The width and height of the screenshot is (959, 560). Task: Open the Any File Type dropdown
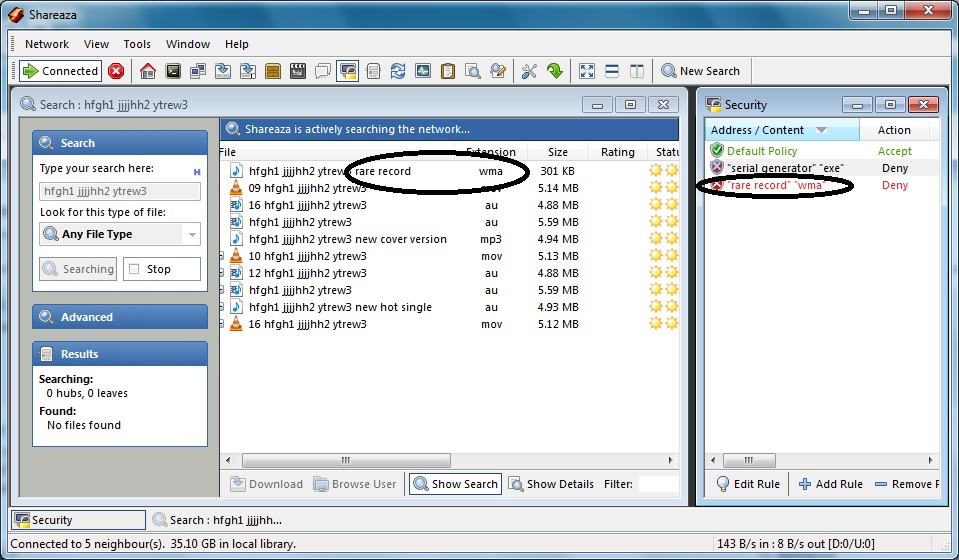click(120, 234)
